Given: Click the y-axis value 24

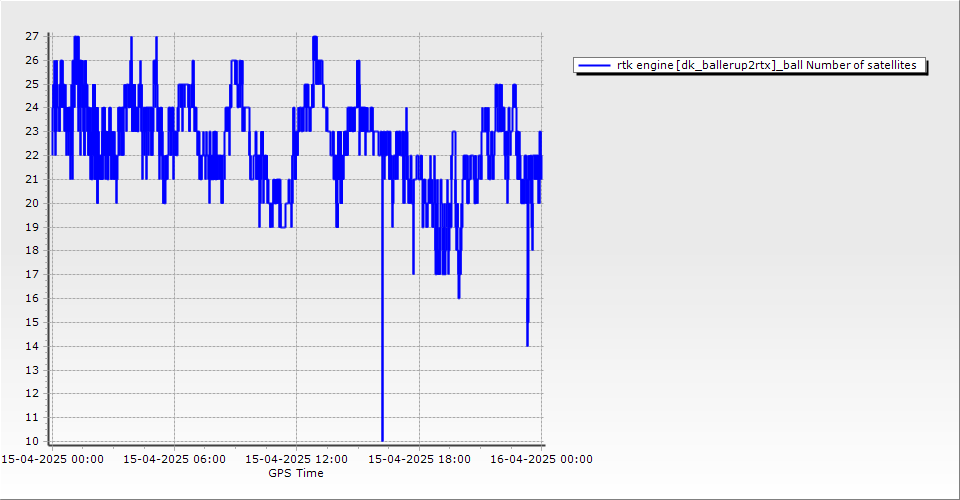Looking at the screenshot, I should (x=32, y=107).
